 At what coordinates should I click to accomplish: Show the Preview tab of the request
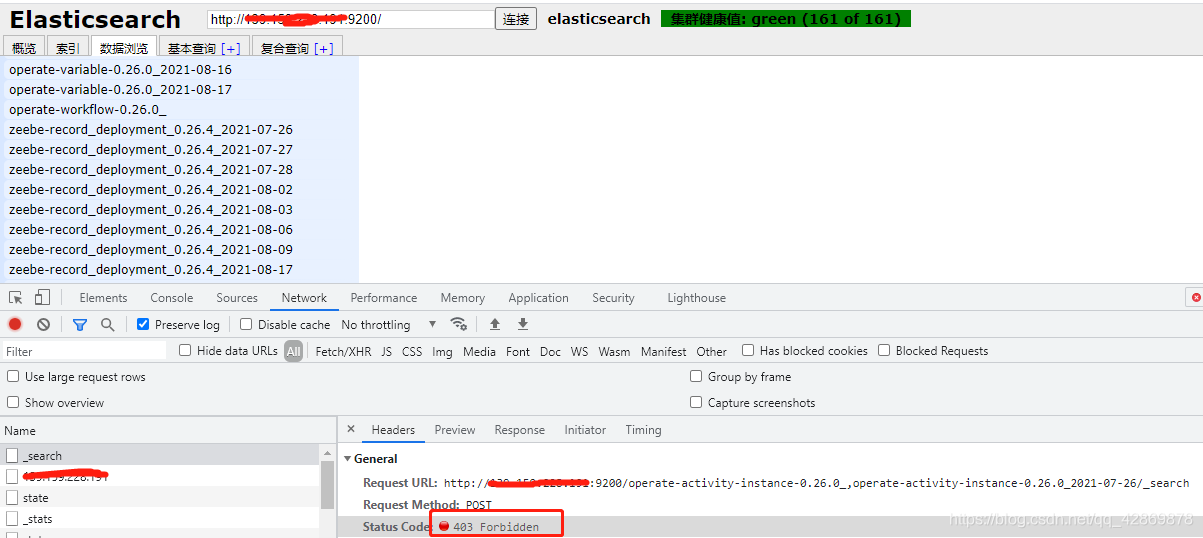(455, 430)
